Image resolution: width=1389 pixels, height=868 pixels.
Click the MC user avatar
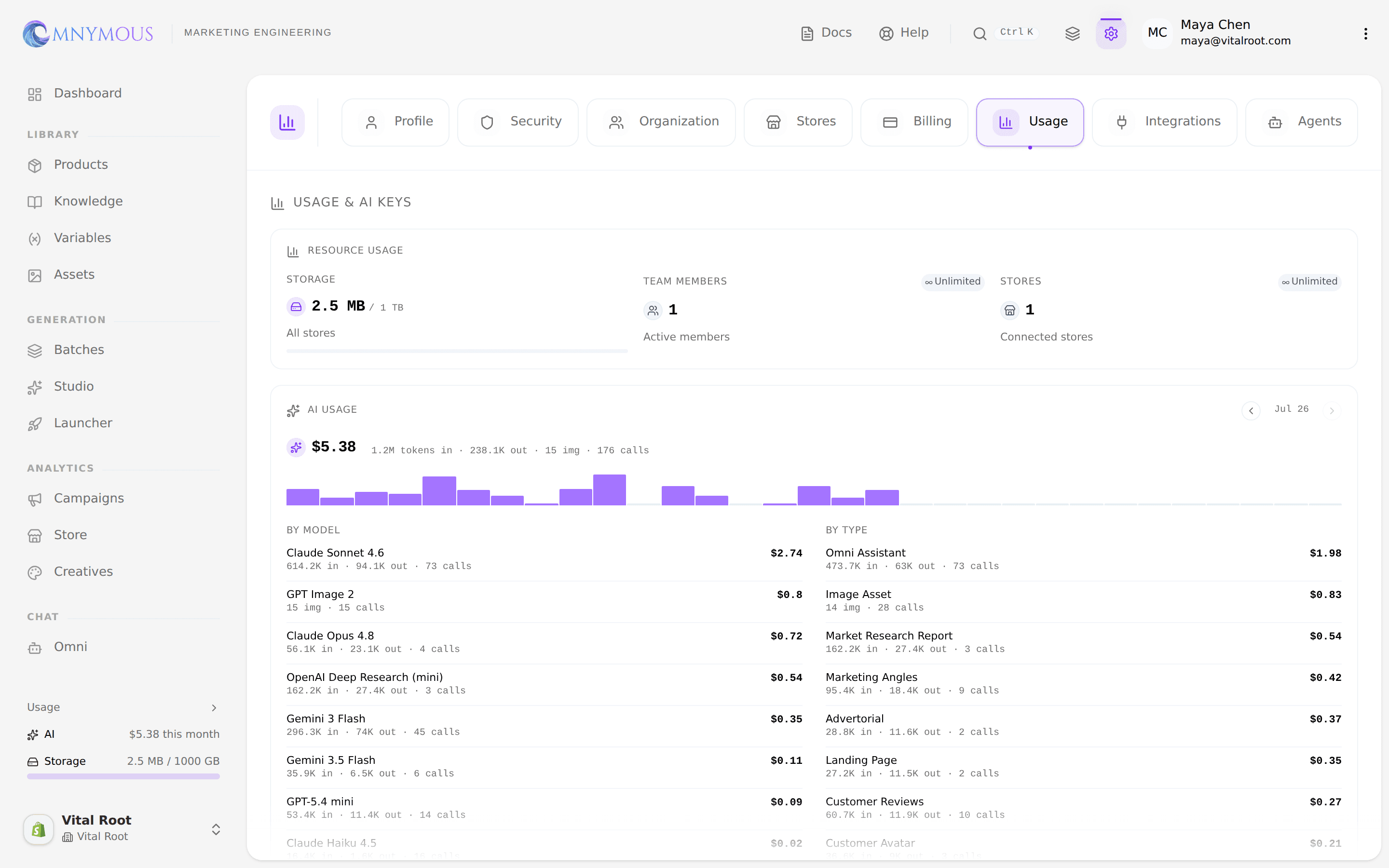[1157, 33]
